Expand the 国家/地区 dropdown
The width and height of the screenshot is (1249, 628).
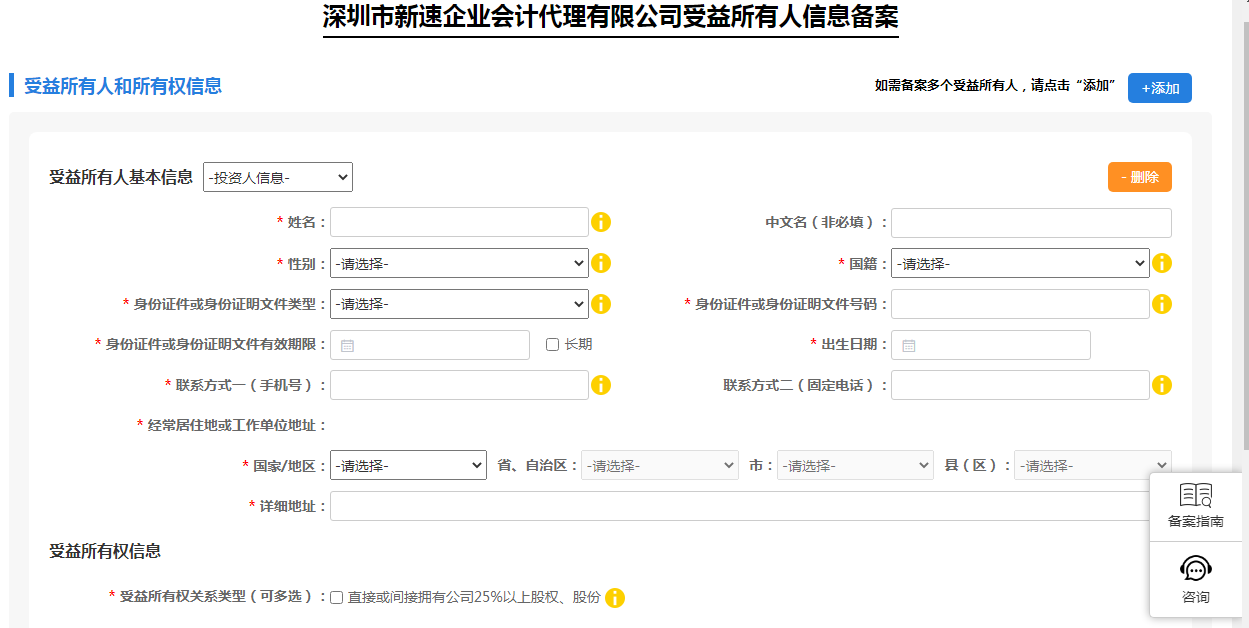point(408,466)
